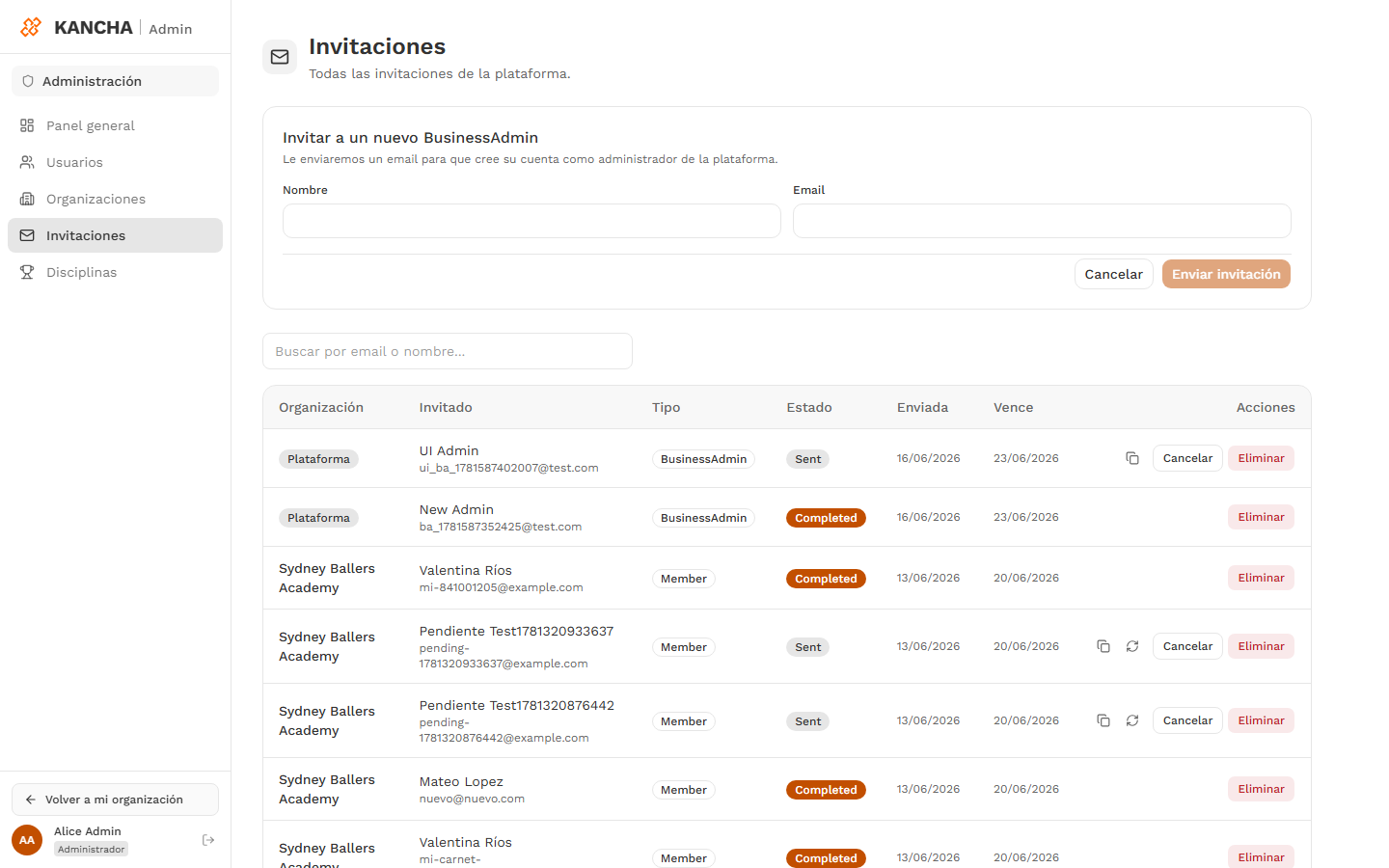The width and height of the screenshot is (1389, 868).
Task: Click the Usuarios people icon
Action: click(x=27, y=162)
